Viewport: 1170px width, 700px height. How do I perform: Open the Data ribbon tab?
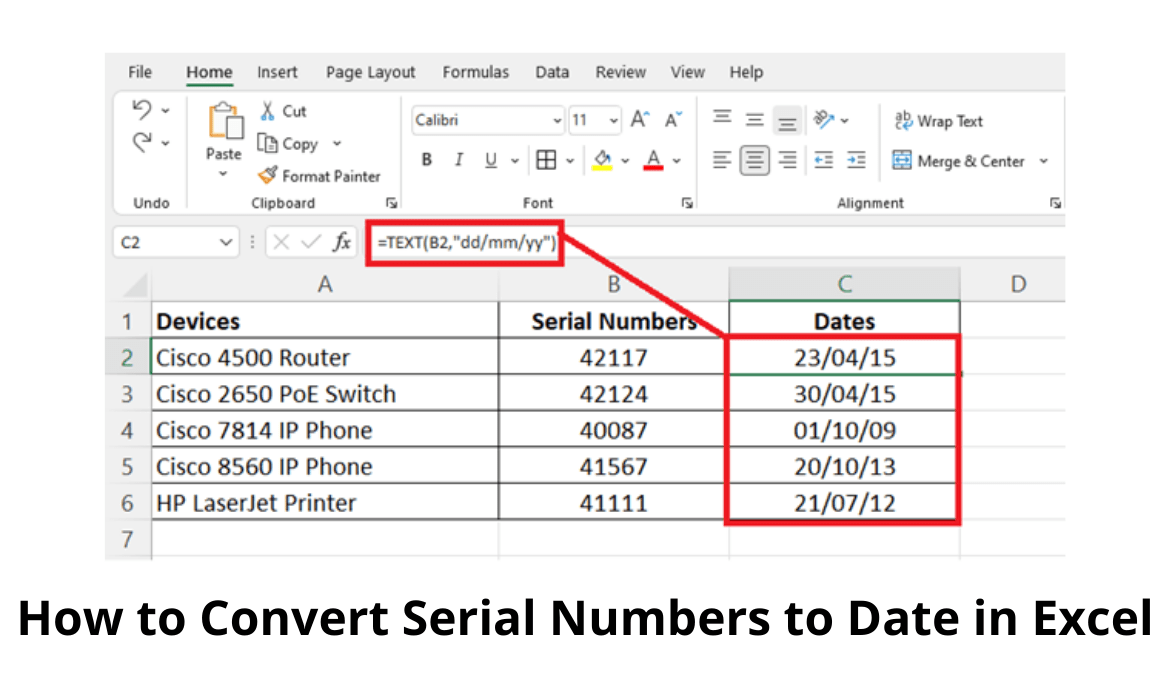click(551, 72)
